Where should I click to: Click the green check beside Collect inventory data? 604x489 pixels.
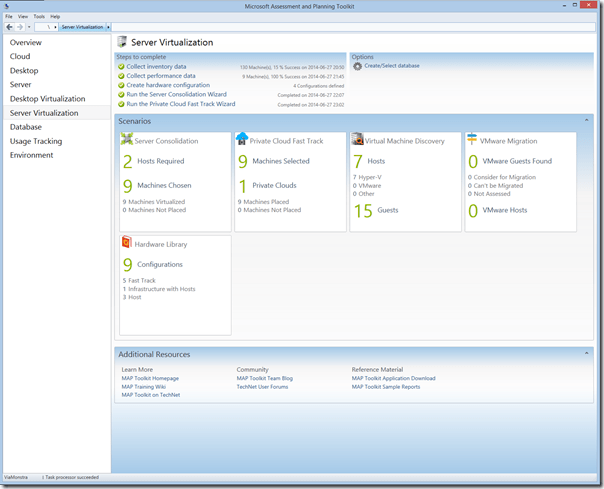pyautogui.click(x=121, y=66)
